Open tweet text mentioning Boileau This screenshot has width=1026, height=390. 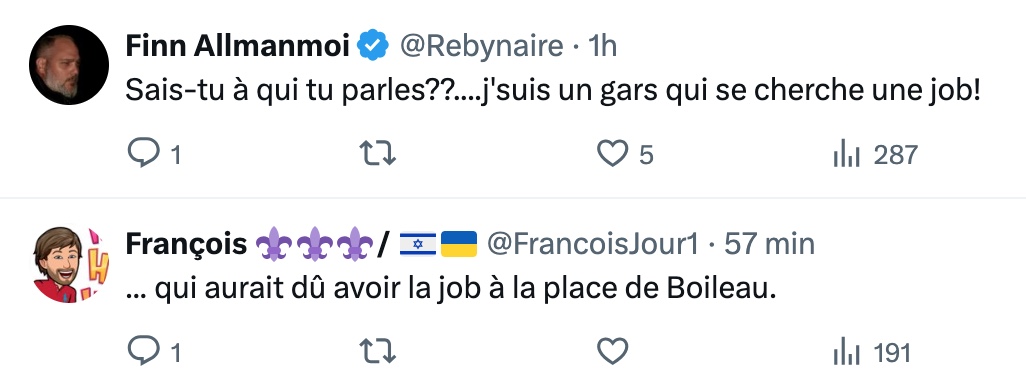pos(450,289)
